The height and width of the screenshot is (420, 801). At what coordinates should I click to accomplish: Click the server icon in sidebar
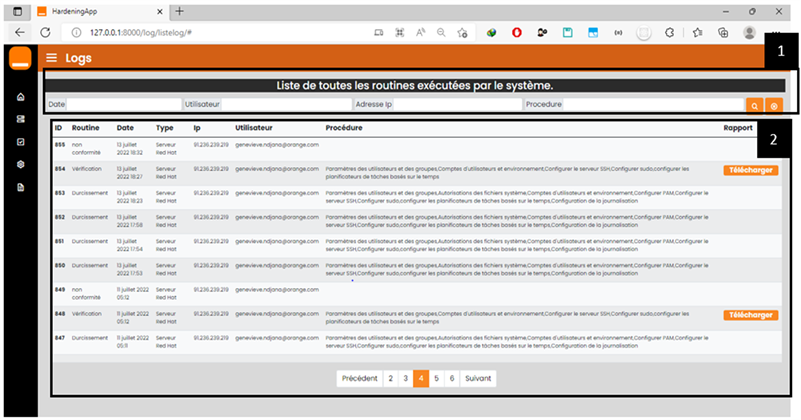pyautogui.click(x=20, y=119)
